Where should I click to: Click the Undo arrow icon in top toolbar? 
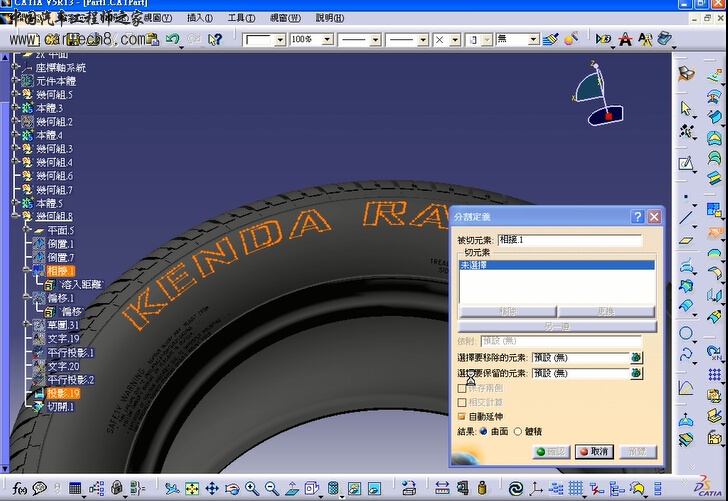(173, 40)
